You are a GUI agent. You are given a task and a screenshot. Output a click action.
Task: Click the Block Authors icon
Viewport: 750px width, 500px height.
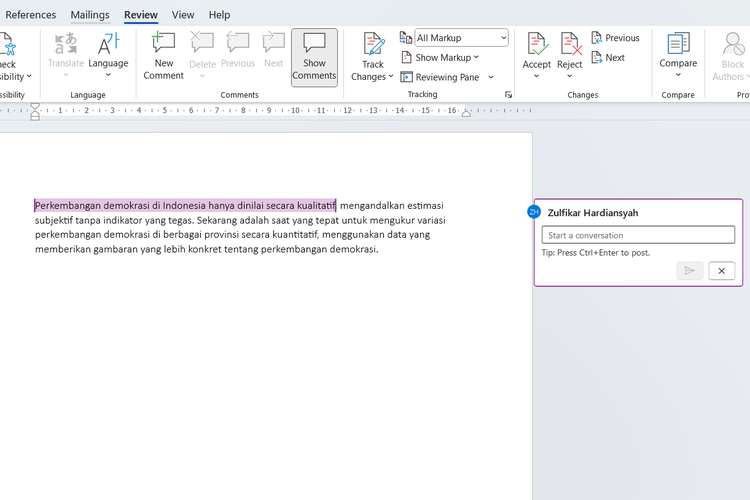pos(732,44)
